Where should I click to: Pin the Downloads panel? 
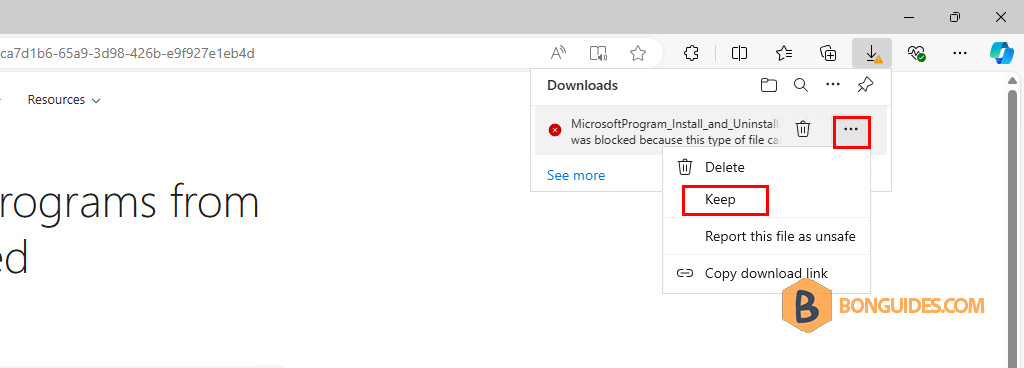click(x=865, y=85)
